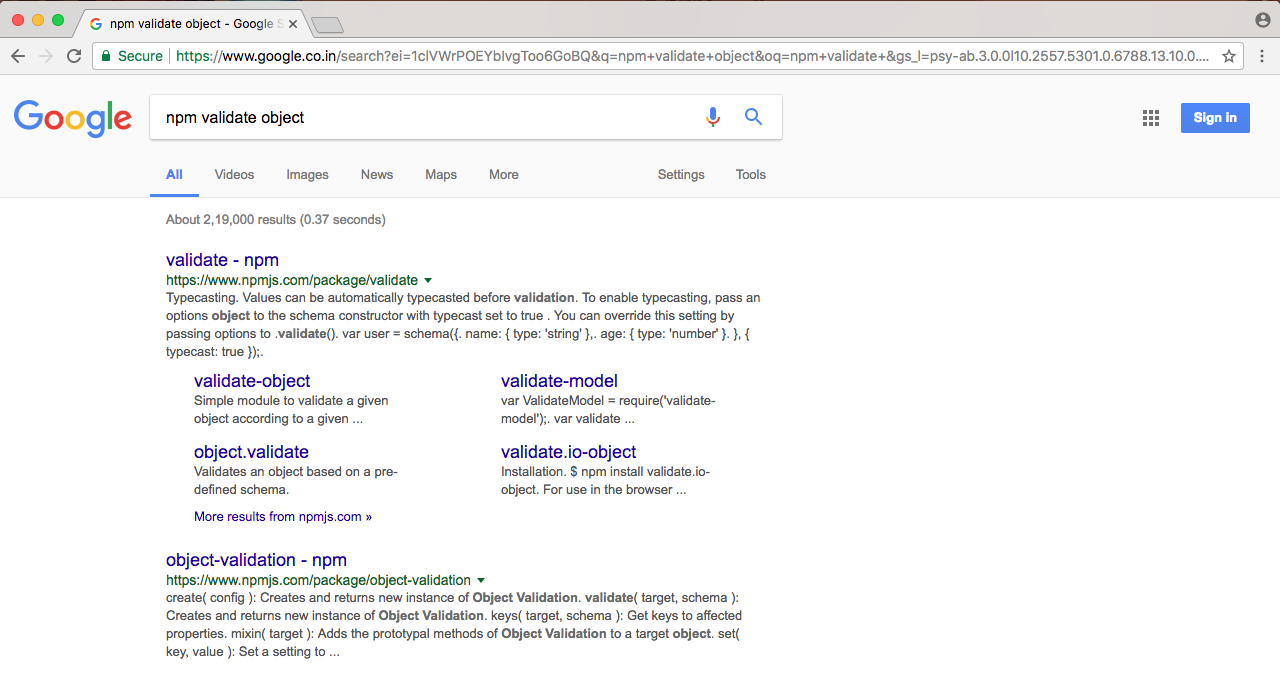Open the object-validation - npm result
This screenshot has height=675, width=1280.
click(x=256, y=560)
